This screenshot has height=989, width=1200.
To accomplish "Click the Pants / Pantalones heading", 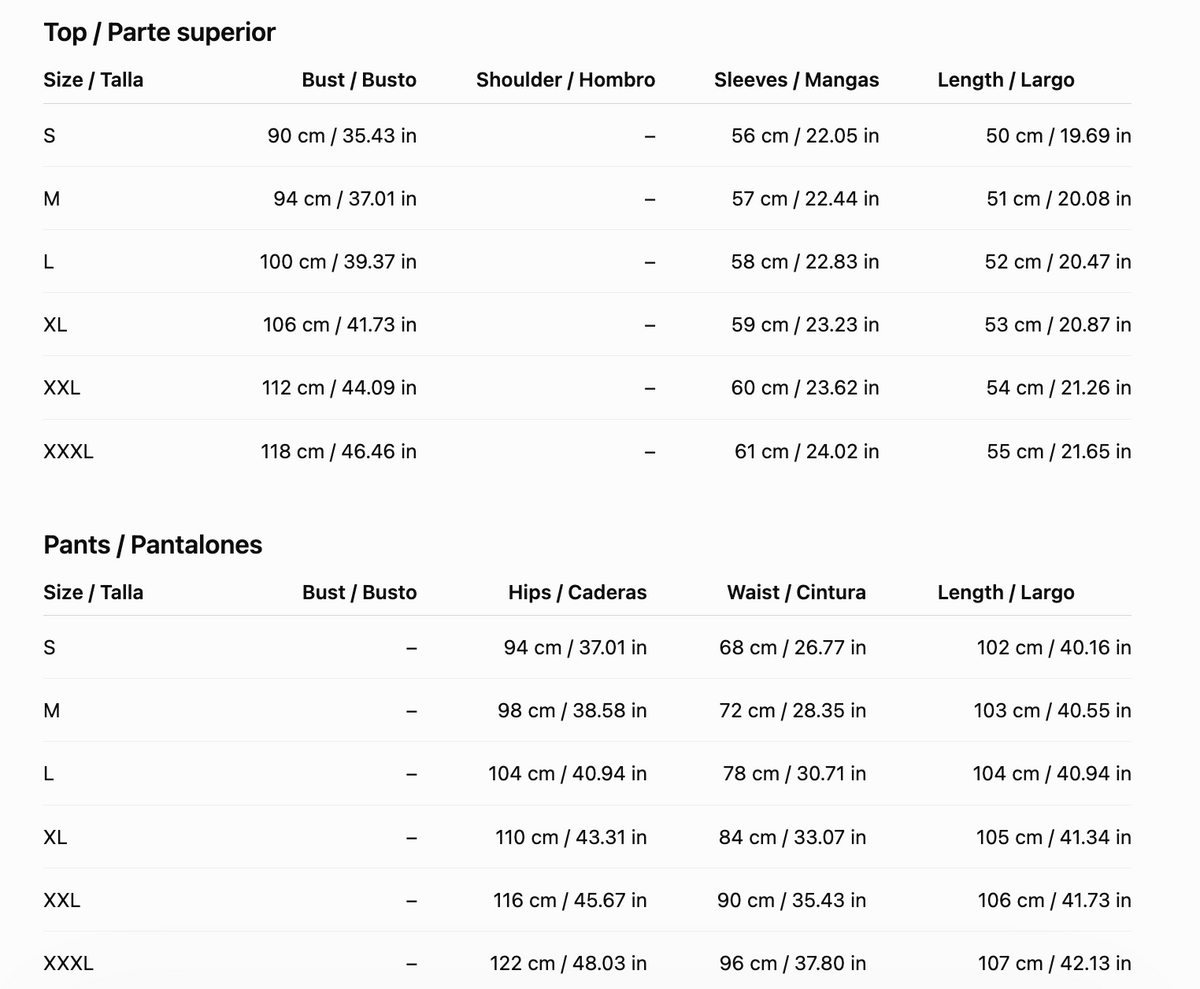I will (x=153, y=545).
